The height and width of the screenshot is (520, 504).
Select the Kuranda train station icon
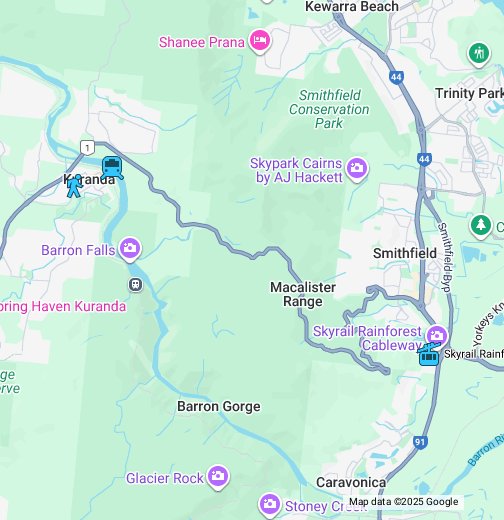112,167
